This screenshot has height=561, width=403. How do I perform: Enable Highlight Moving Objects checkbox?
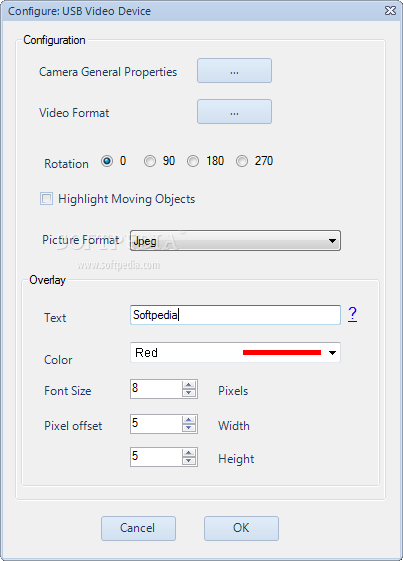[47, 199]
